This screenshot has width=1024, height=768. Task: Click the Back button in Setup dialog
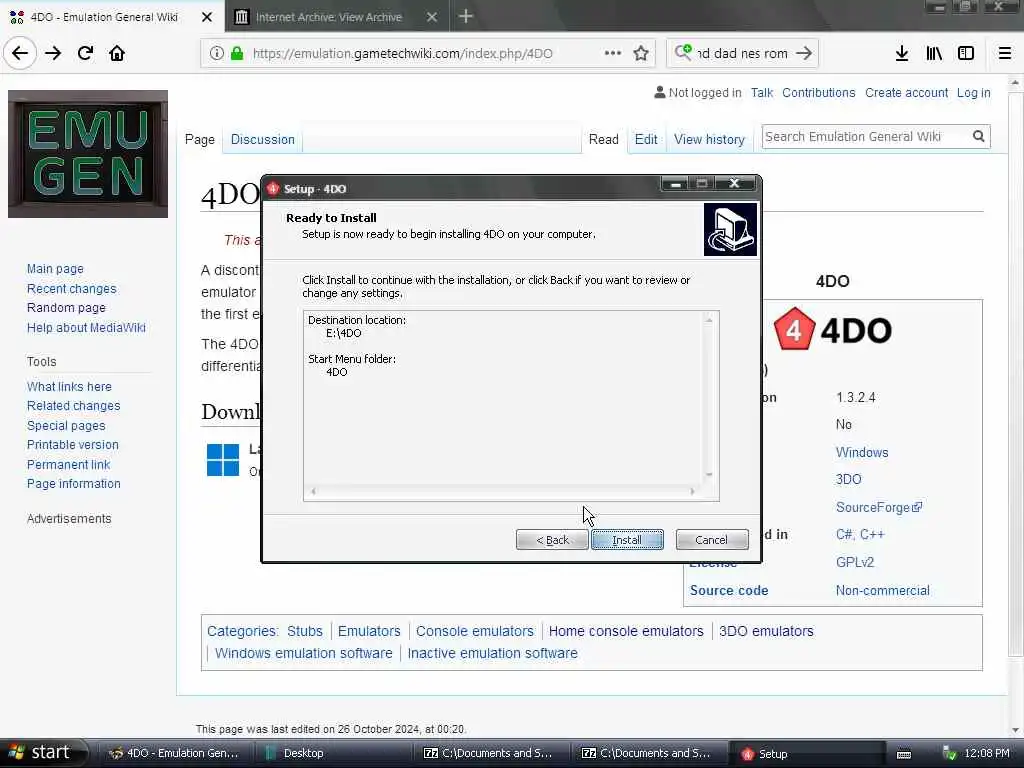click(x=552, y=540)
